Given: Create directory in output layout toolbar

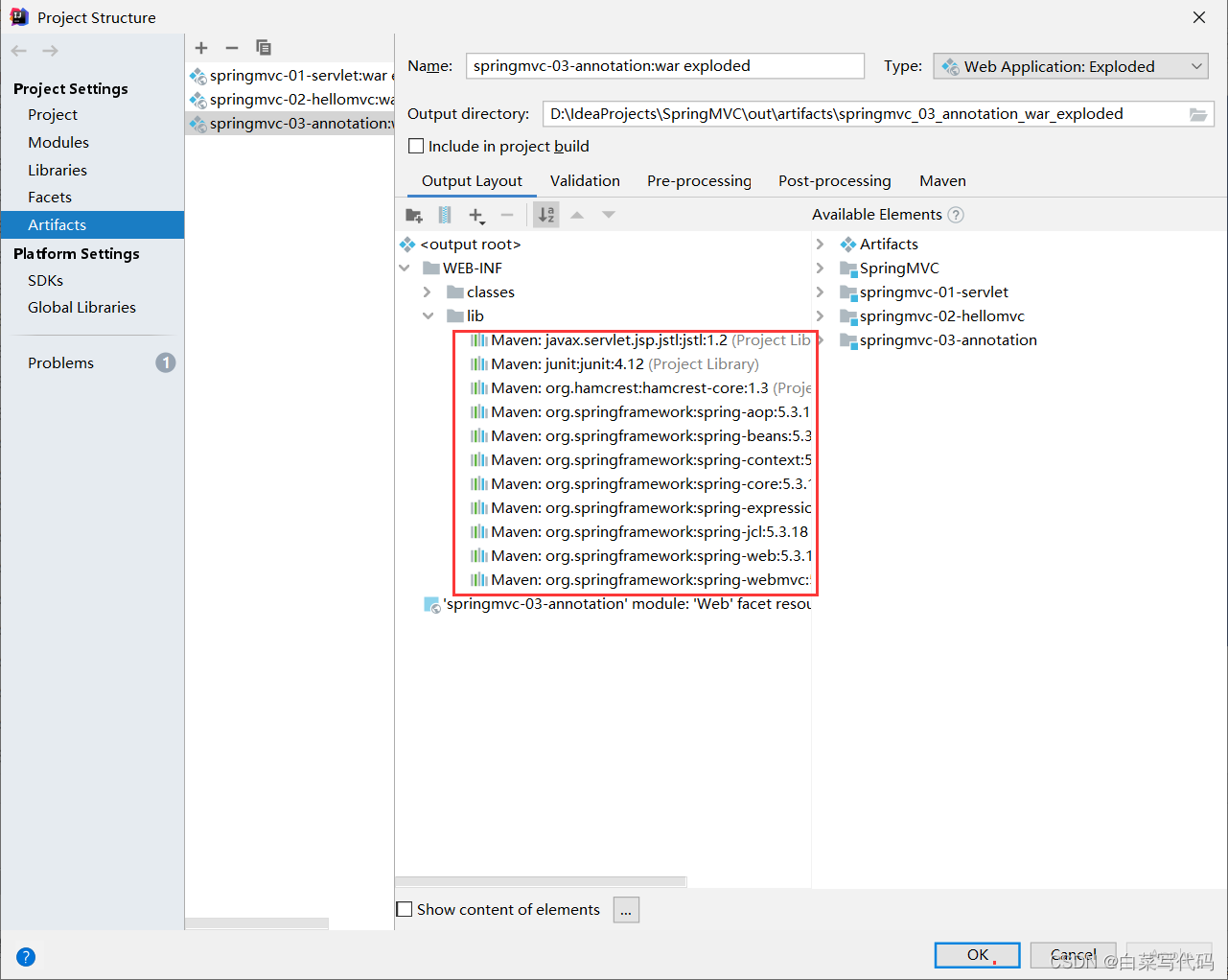Looking at the screenshot, I should pyautogui.click(x=414, y=215).
